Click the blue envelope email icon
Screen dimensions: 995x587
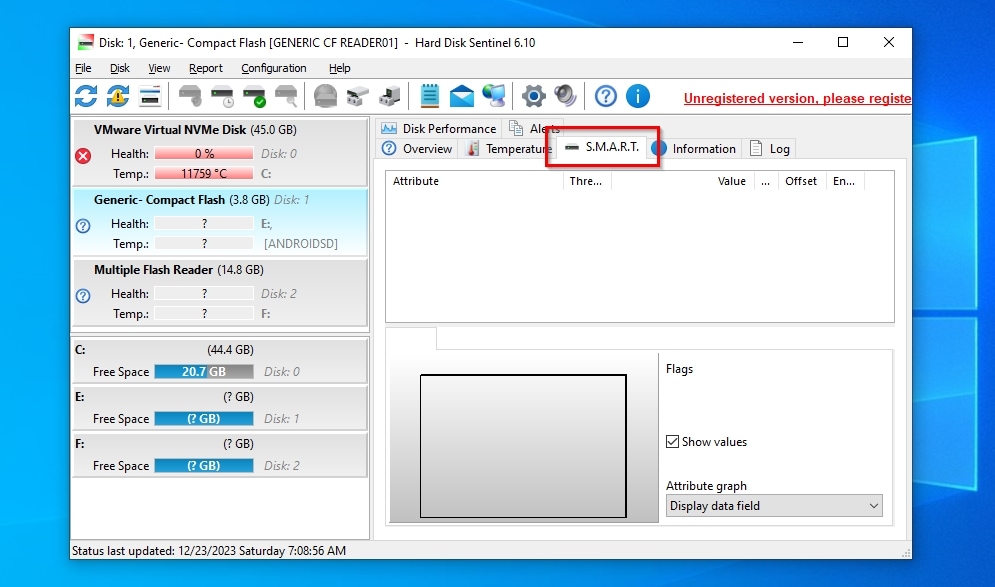[x=462, y=96]
